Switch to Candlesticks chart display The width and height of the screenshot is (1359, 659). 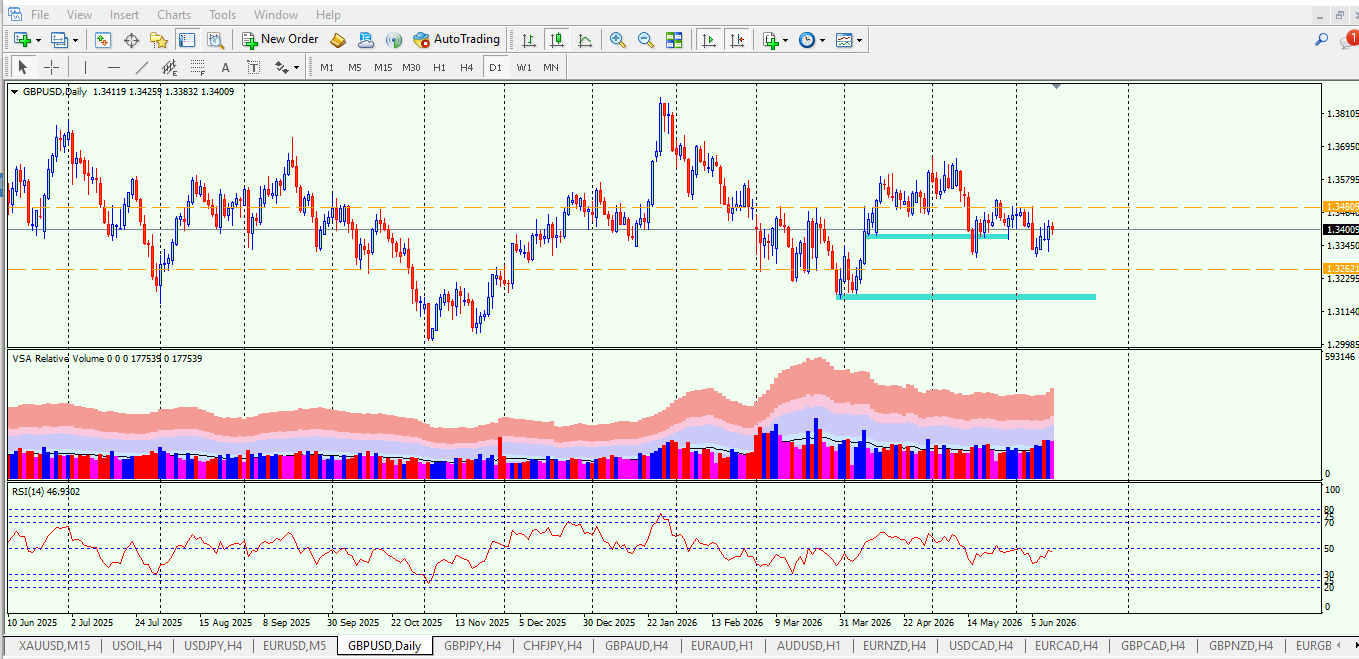coord(556,40)
